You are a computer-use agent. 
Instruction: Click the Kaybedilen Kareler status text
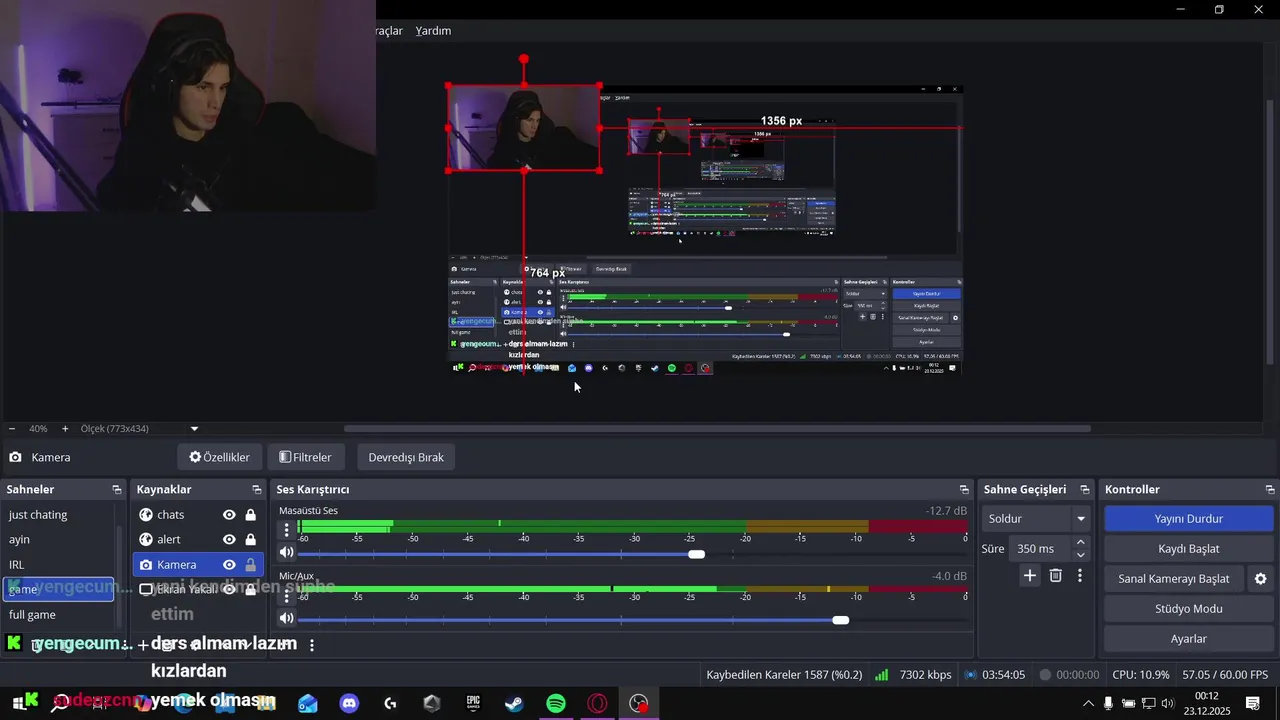click(x=784, y=675)
